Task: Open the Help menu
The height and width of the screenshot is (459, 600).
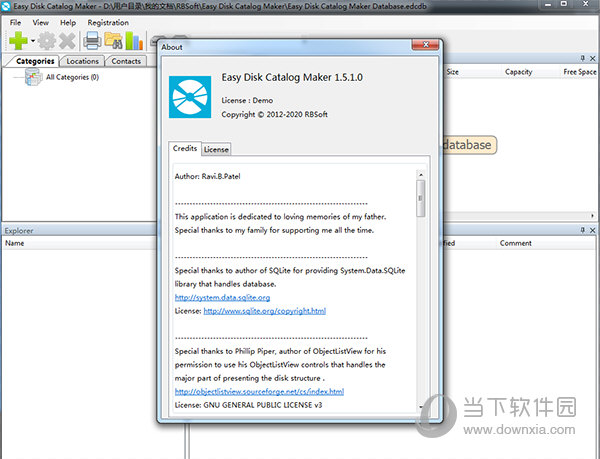Action: tap(68, 22)
